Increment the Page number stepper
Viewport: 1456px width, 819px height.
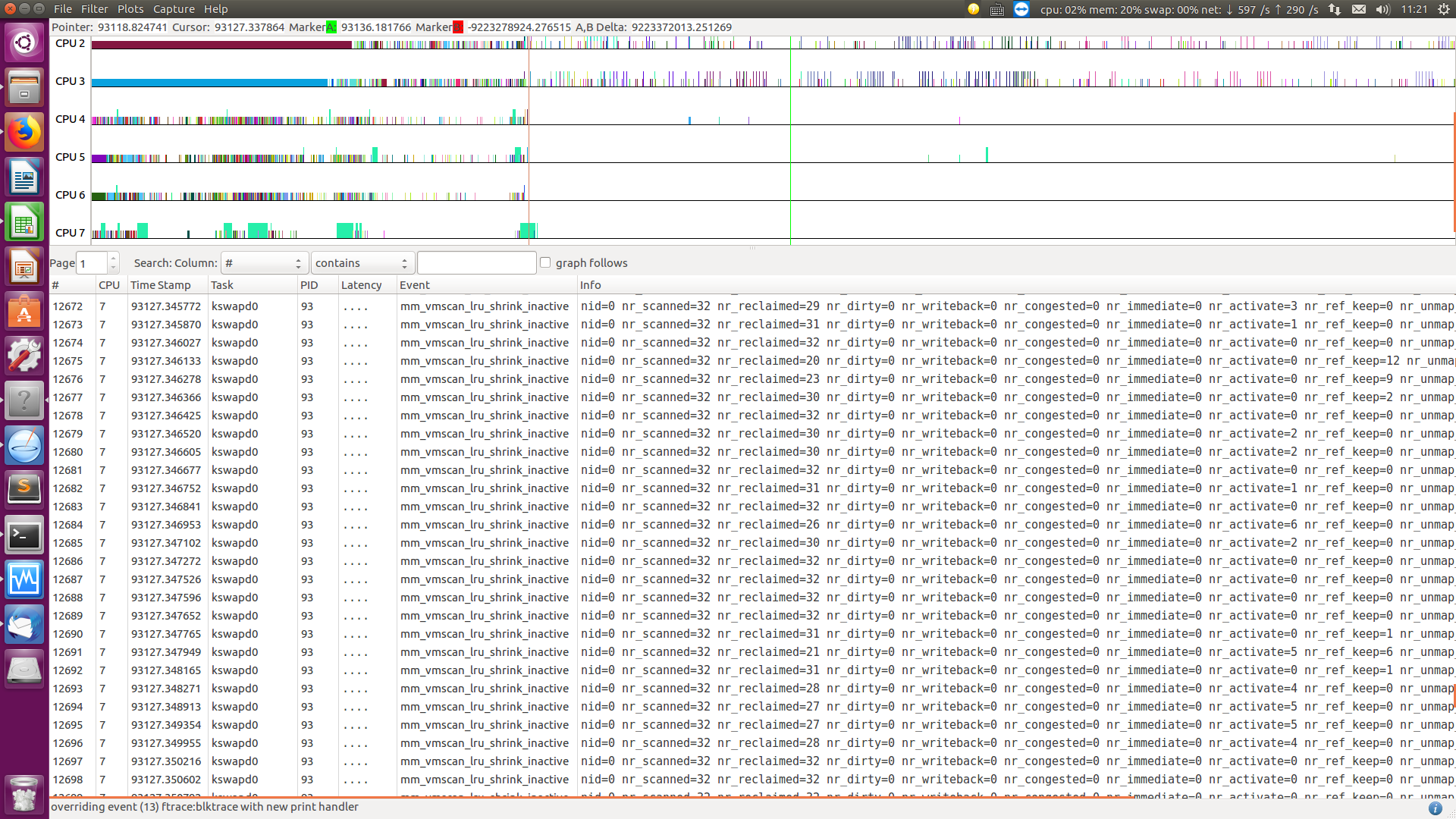point(113,258)
